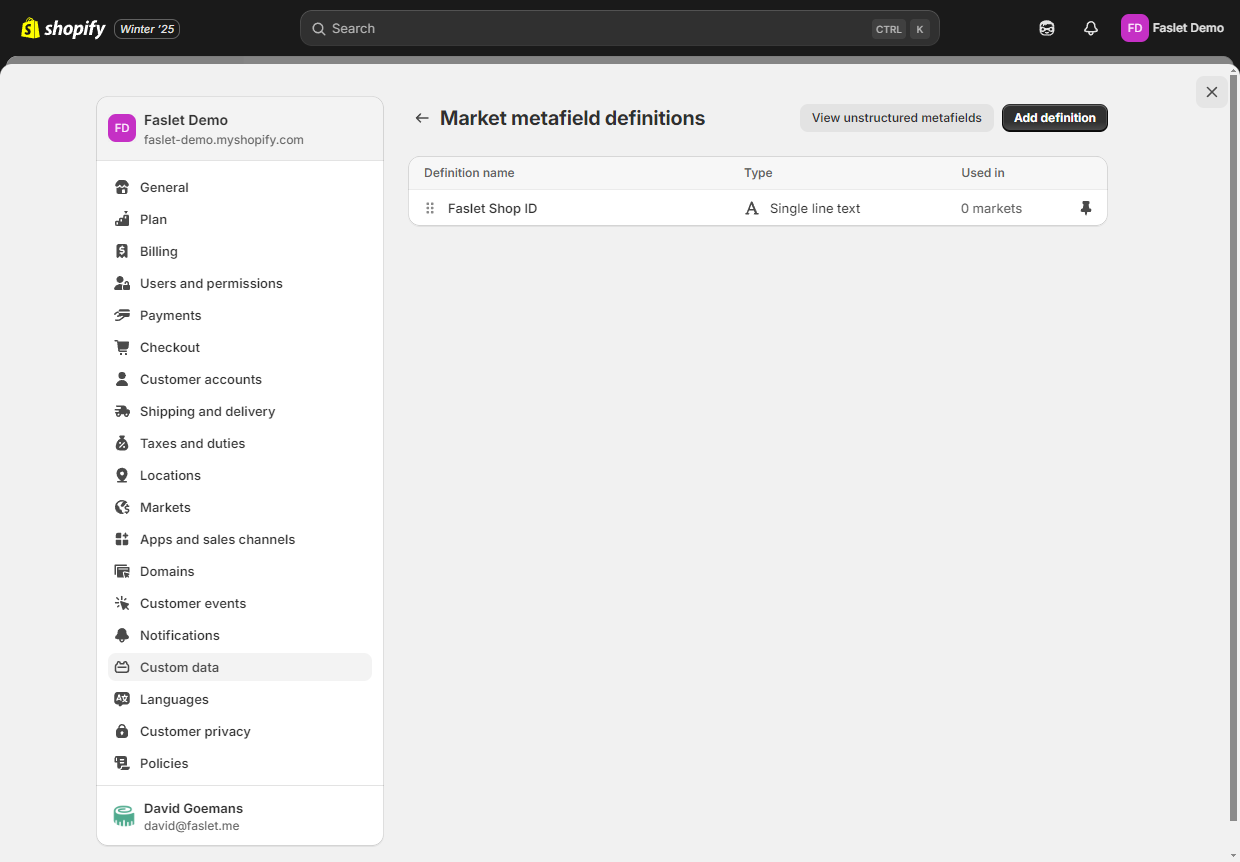Open Customer accounts settings
The image size is (1240, 862).
(x=240, y=379)
